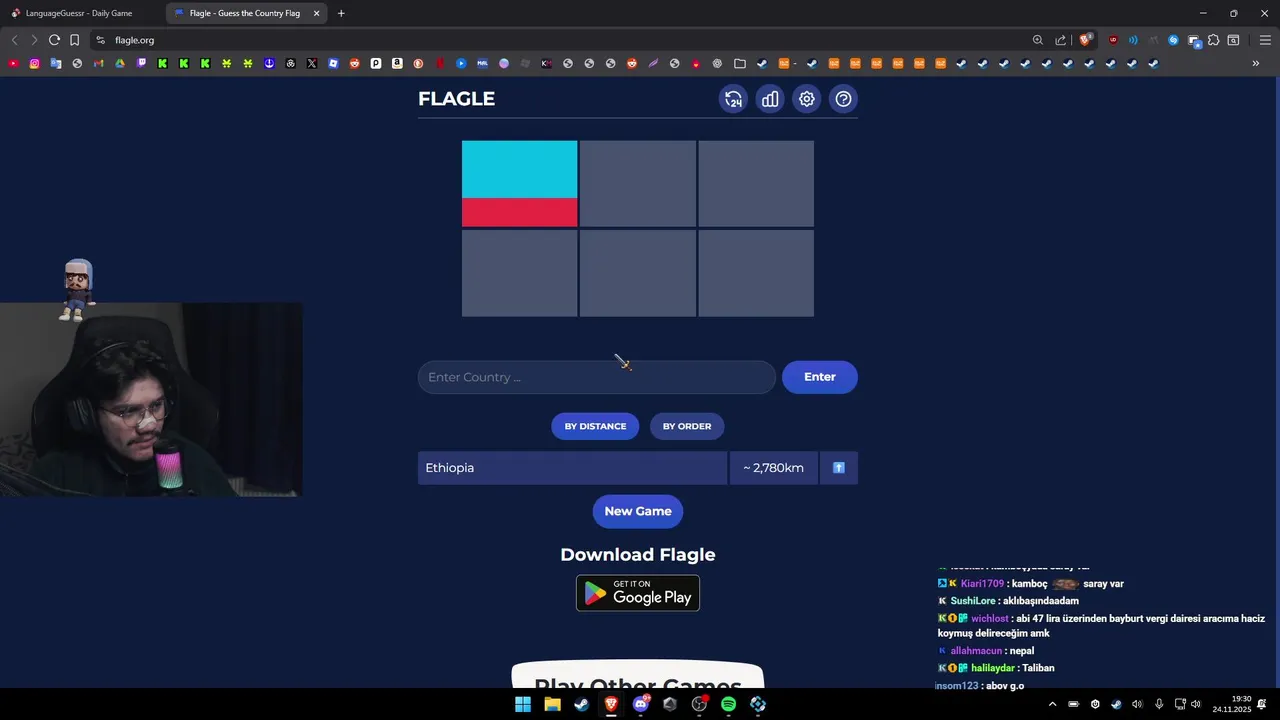Navigate back with the browser back arrow

click(14, 40)
